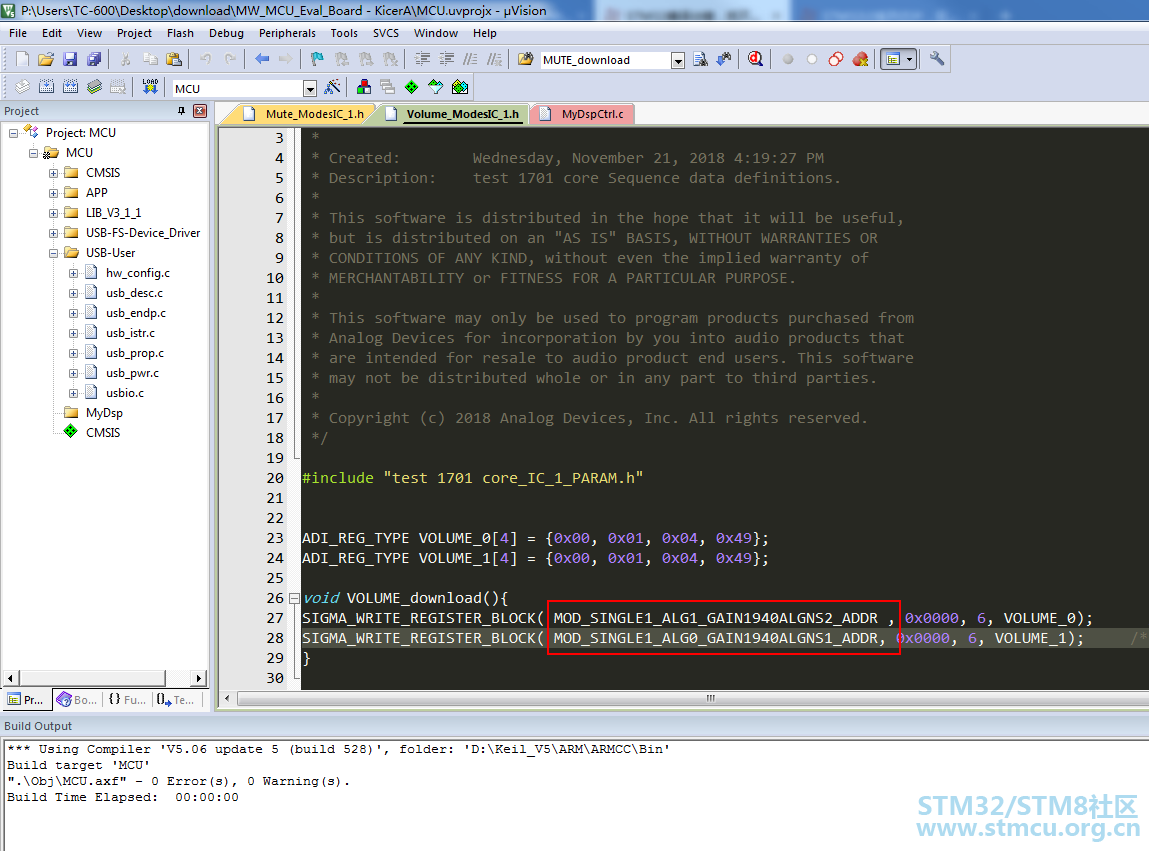Open Find in Files dialog icon
The image size is (1149, 851).
point(525,59)
